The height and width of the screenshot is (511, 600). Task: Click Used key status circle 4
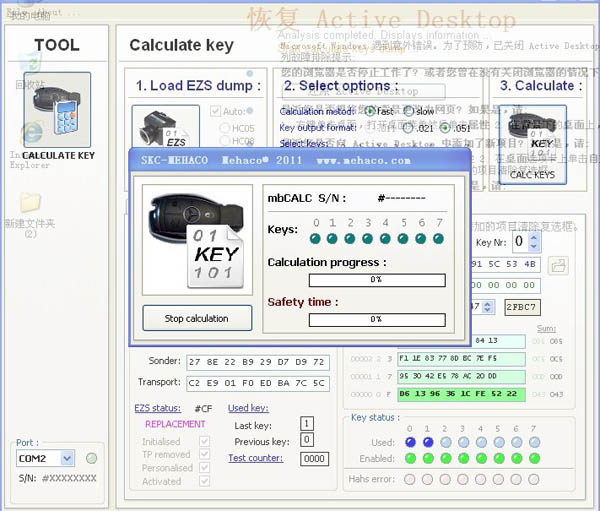coord(481,442)
